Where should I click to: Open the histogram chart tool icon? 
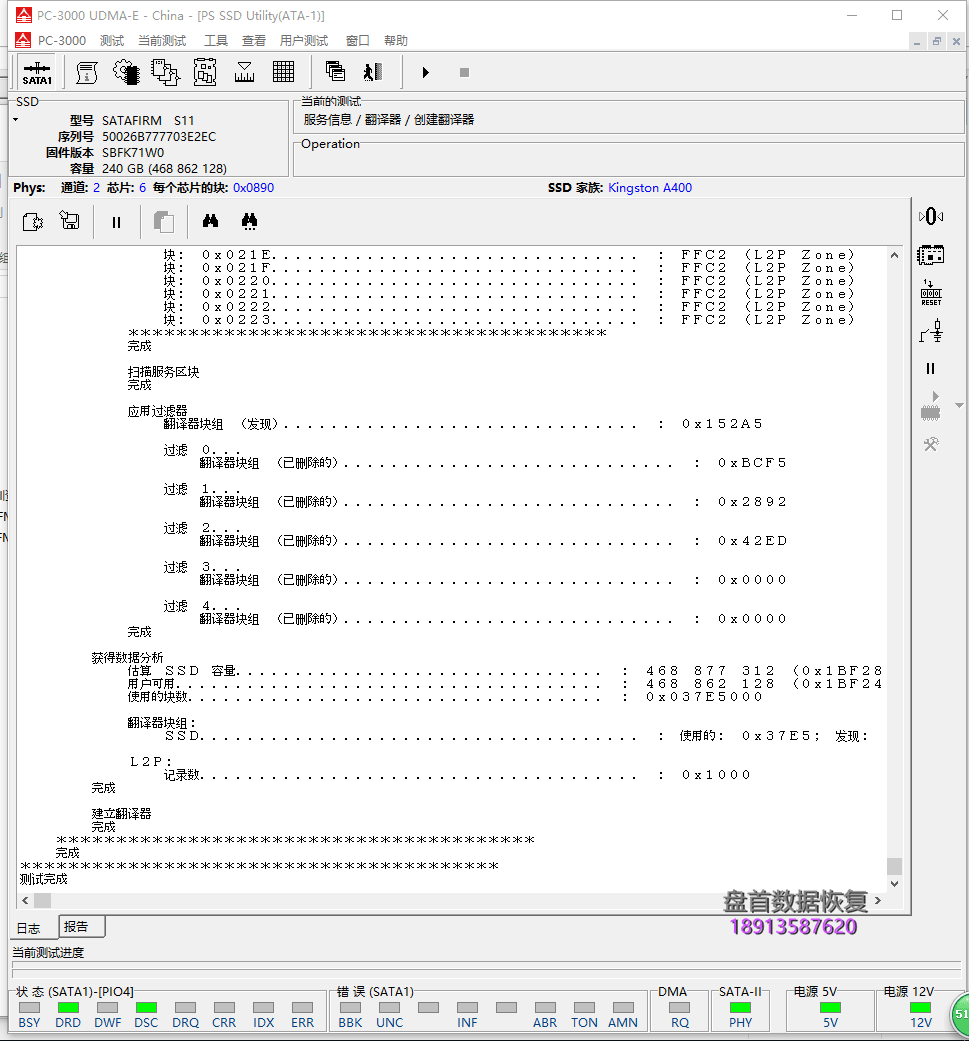click(244, 72)
